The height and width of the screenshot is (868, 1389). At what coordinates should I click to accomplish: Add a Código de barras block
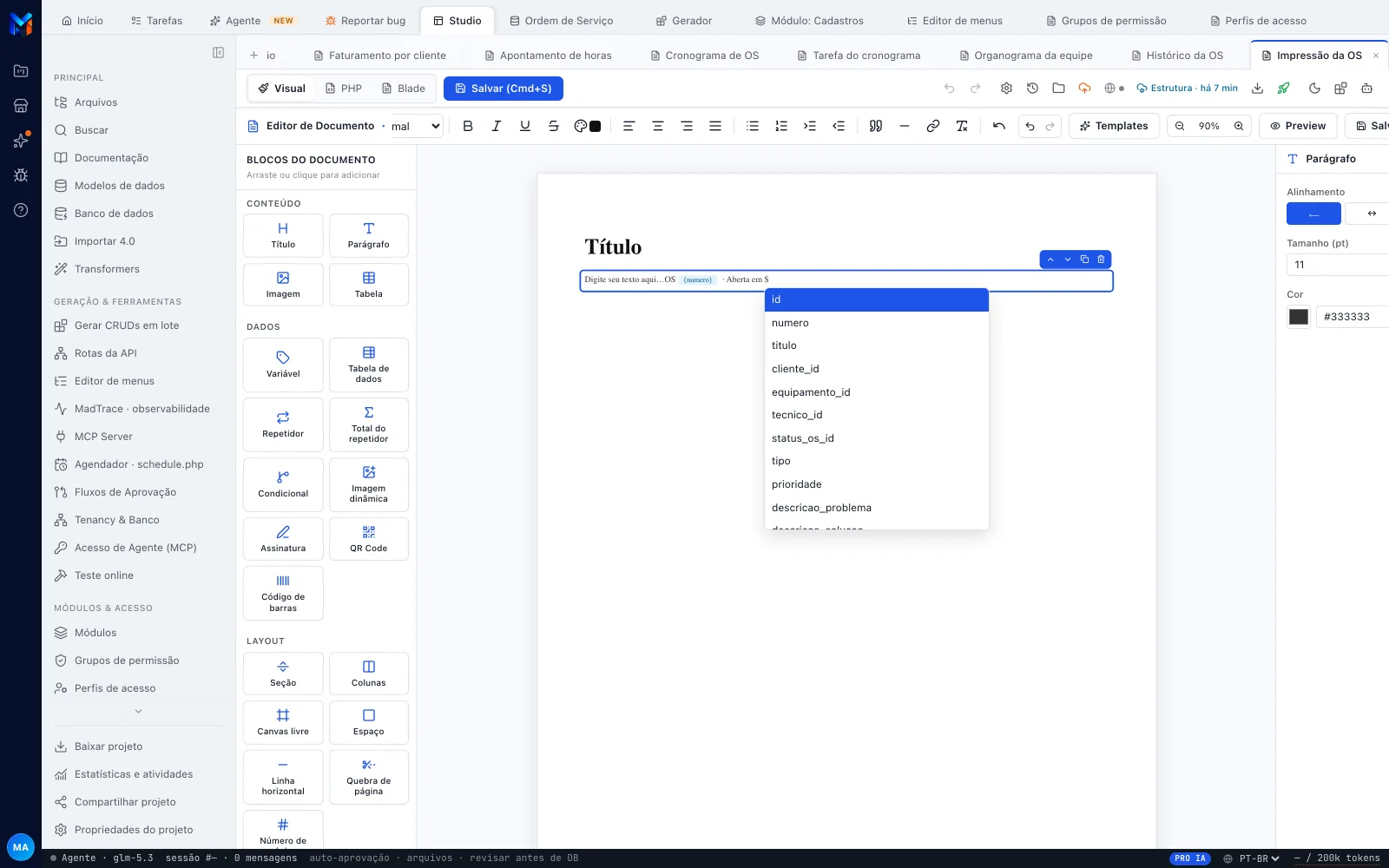tap(283, 593)
